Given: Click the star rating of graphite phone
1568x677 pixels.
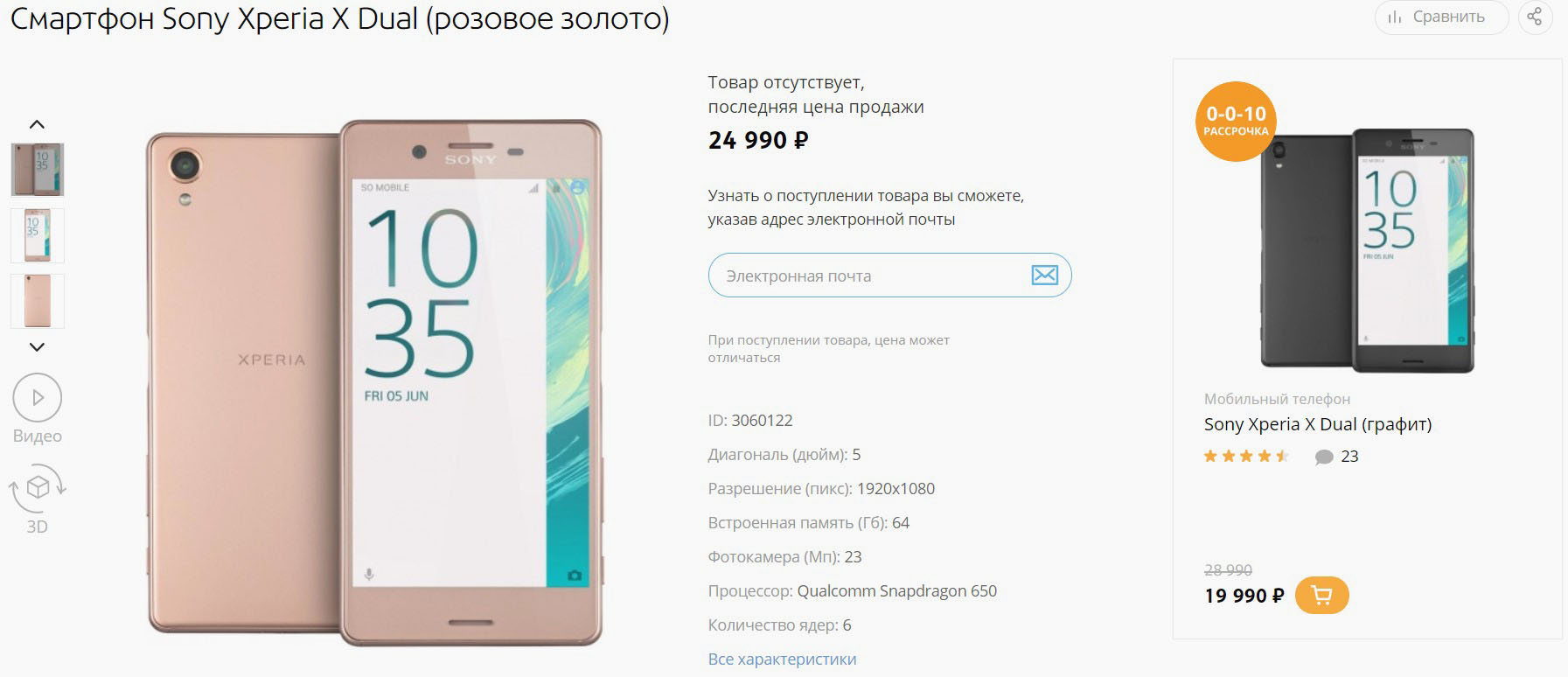Looking at the screenshot, I should coord(1246,456).
